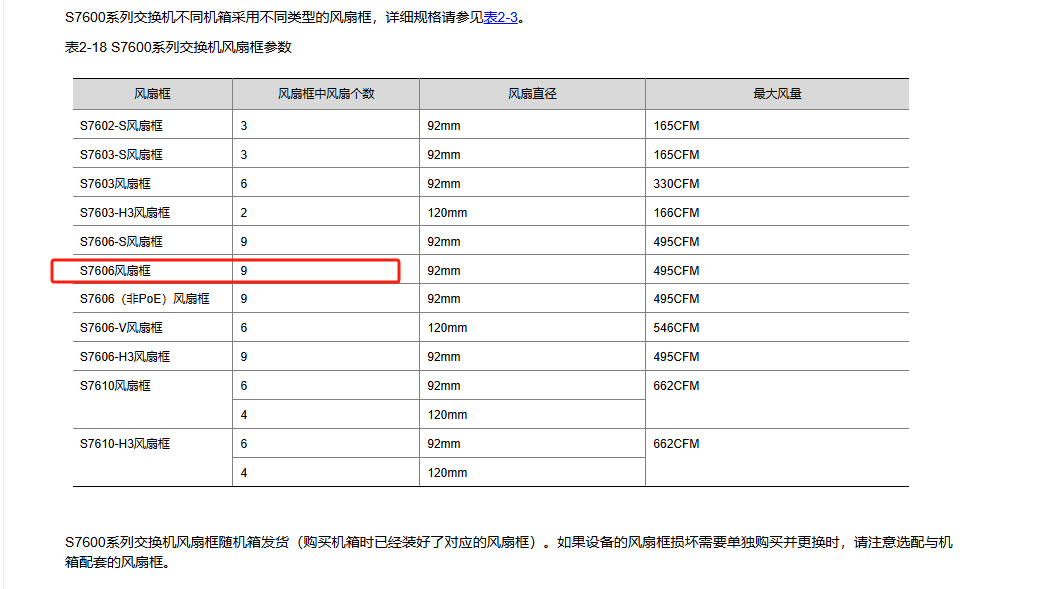Image resolution: width=1043 pixels, height=589 pixels.
Task: Click the 风扇直径 column header
Action: coord(532,94)
